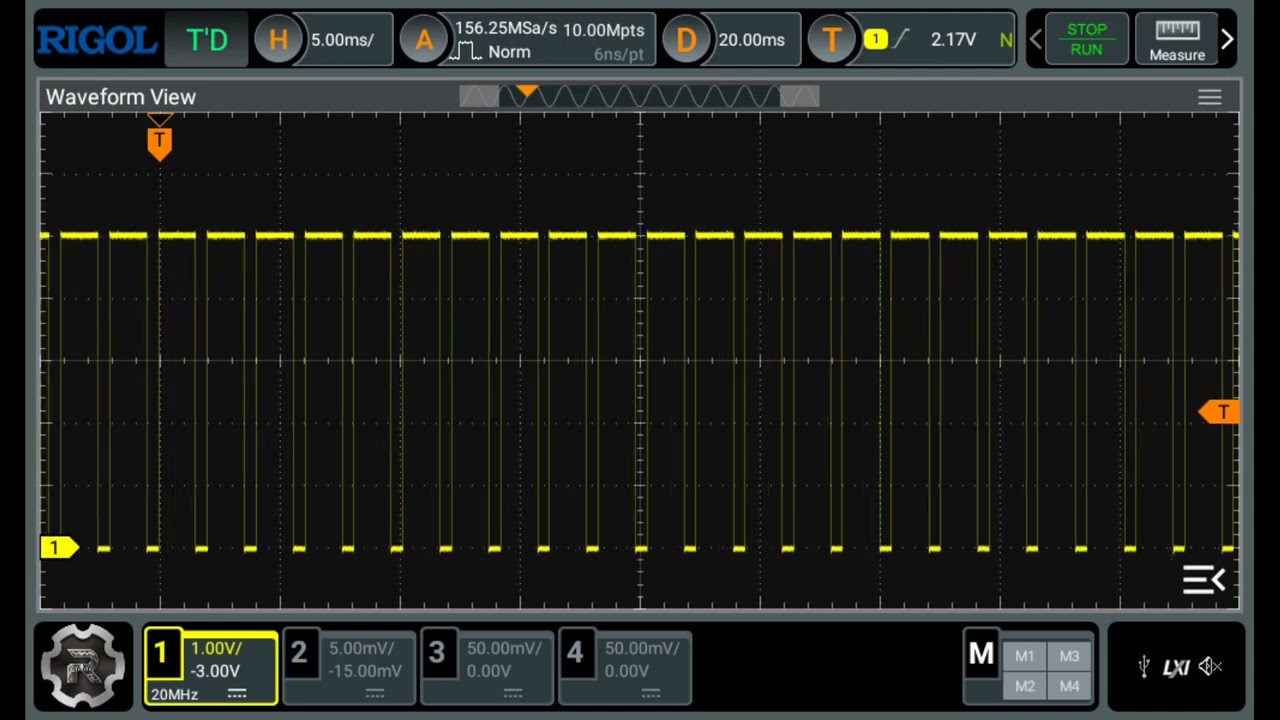Tap the navigation wheel icon bottom left
This screenshot has width=1280, height=720.
point(83,665)
